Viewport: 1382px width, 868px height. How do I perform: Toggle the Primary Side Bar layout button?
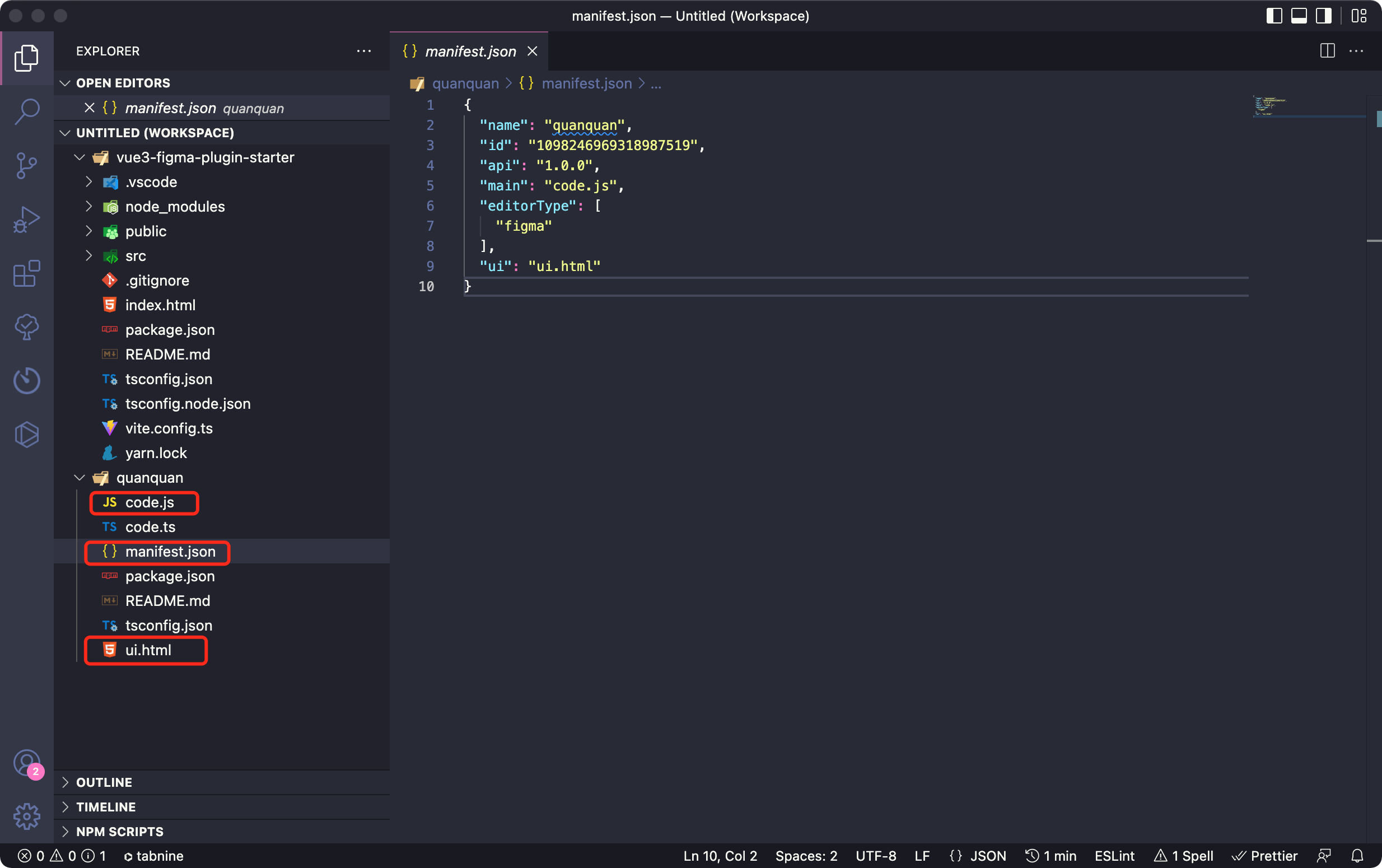1273,16
